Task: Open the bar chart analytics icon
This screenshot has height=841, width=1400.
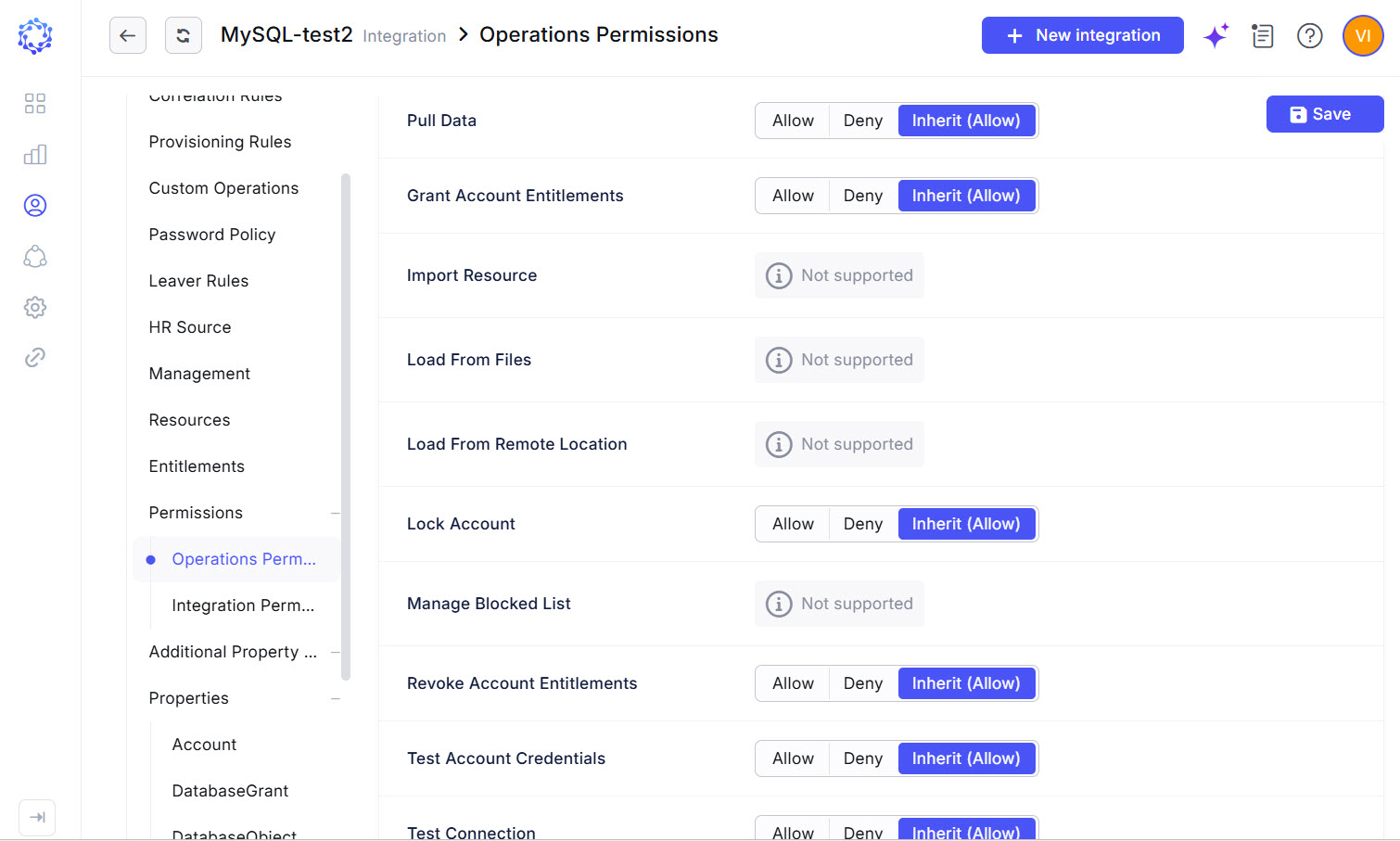Action: pos(35,154)
